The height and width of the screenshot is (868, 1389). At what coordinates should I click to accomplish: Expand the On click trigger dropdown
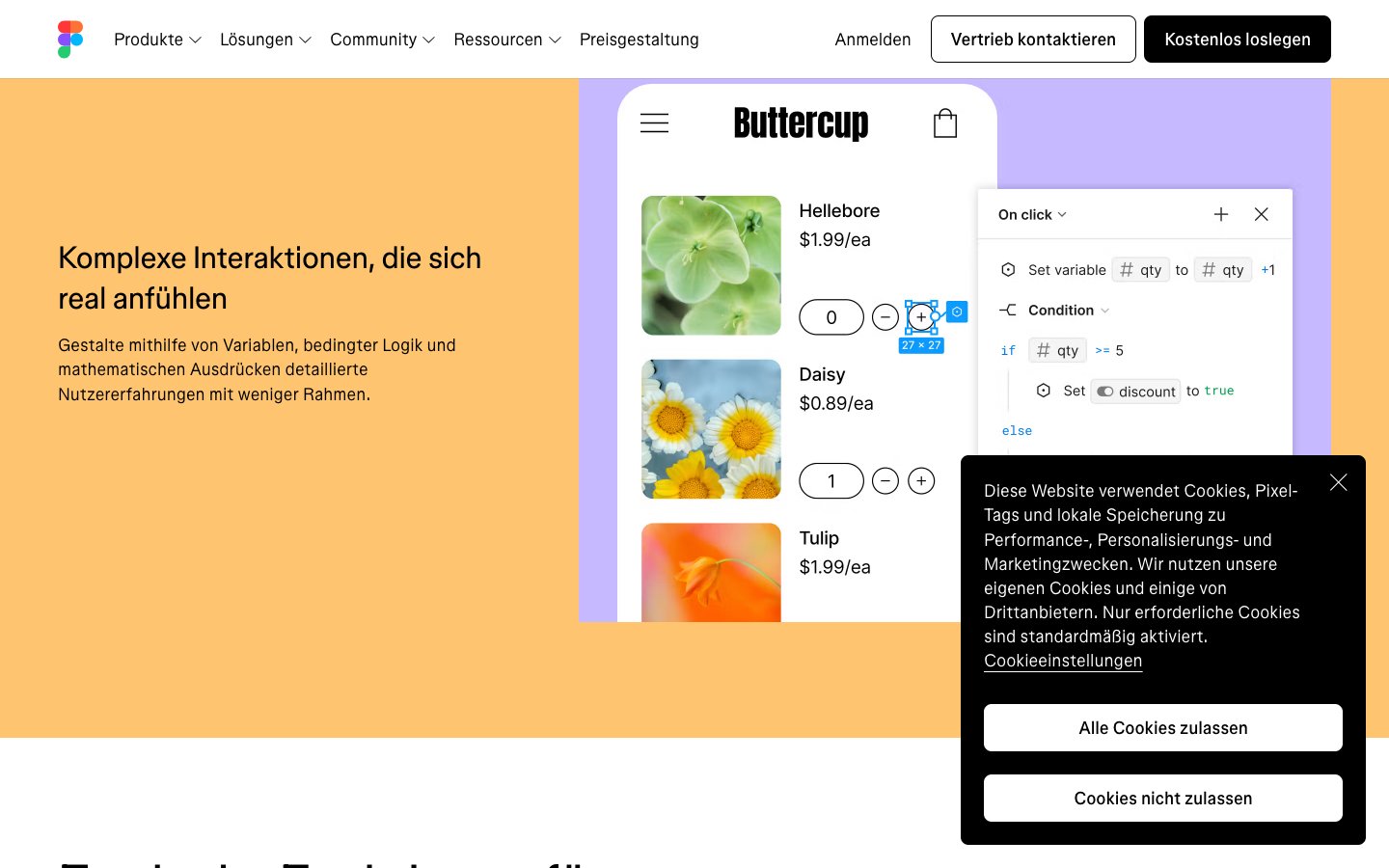point(1032,214)
